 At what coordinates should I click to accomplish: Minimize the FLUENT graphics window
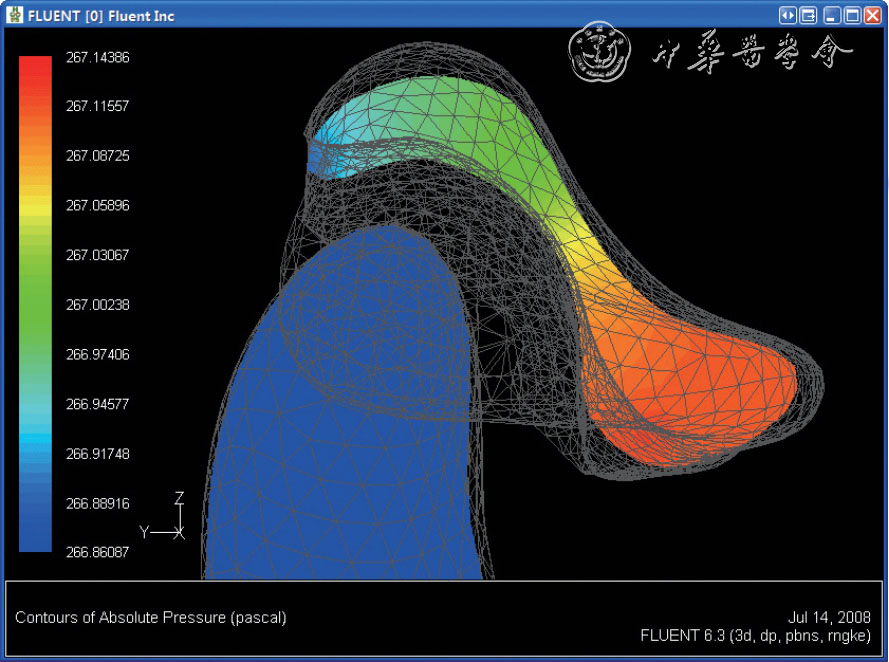click(832, 15)
